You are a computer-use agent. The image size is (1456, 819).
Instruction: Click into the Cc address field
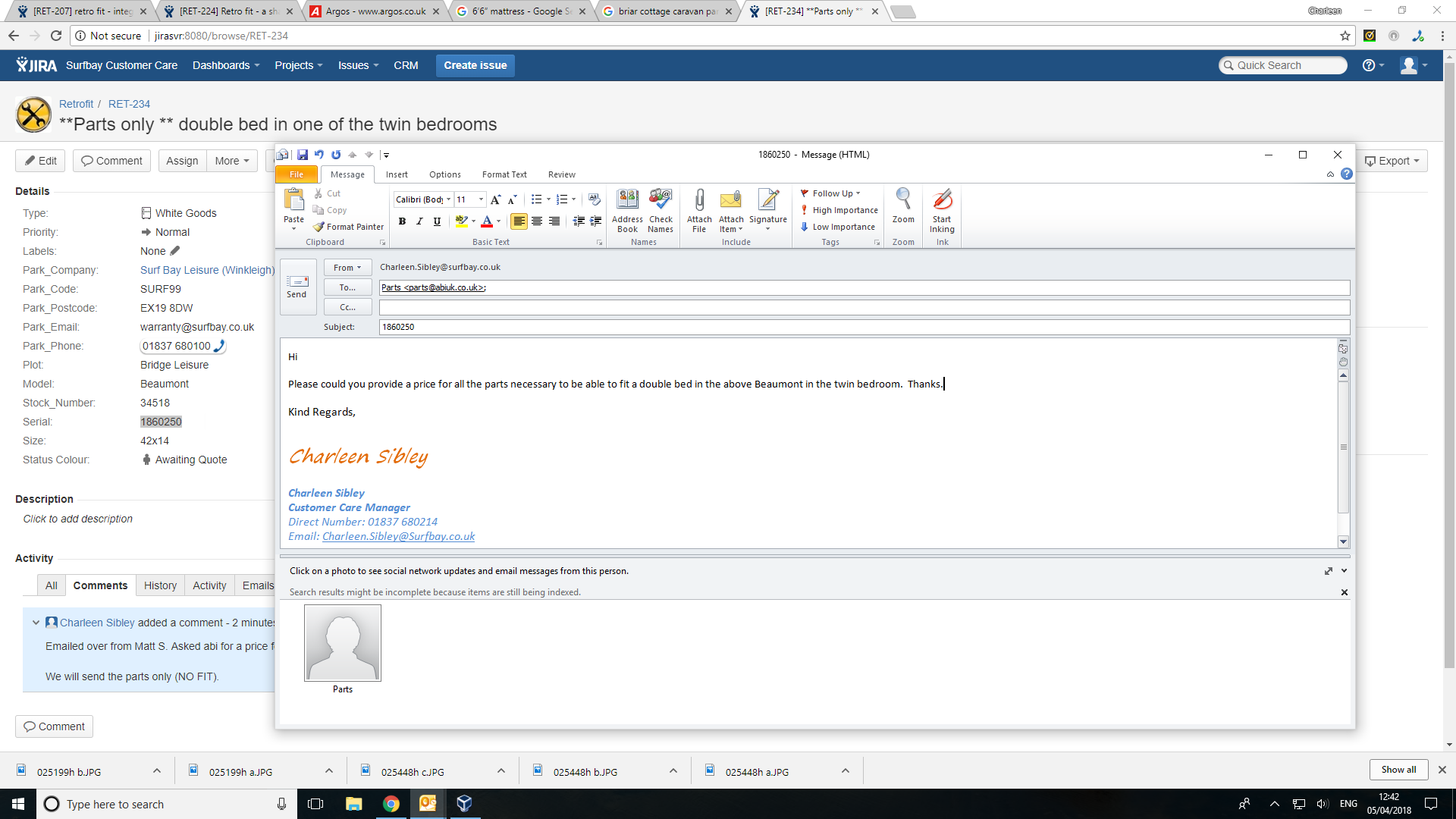(x=864, y=307)
